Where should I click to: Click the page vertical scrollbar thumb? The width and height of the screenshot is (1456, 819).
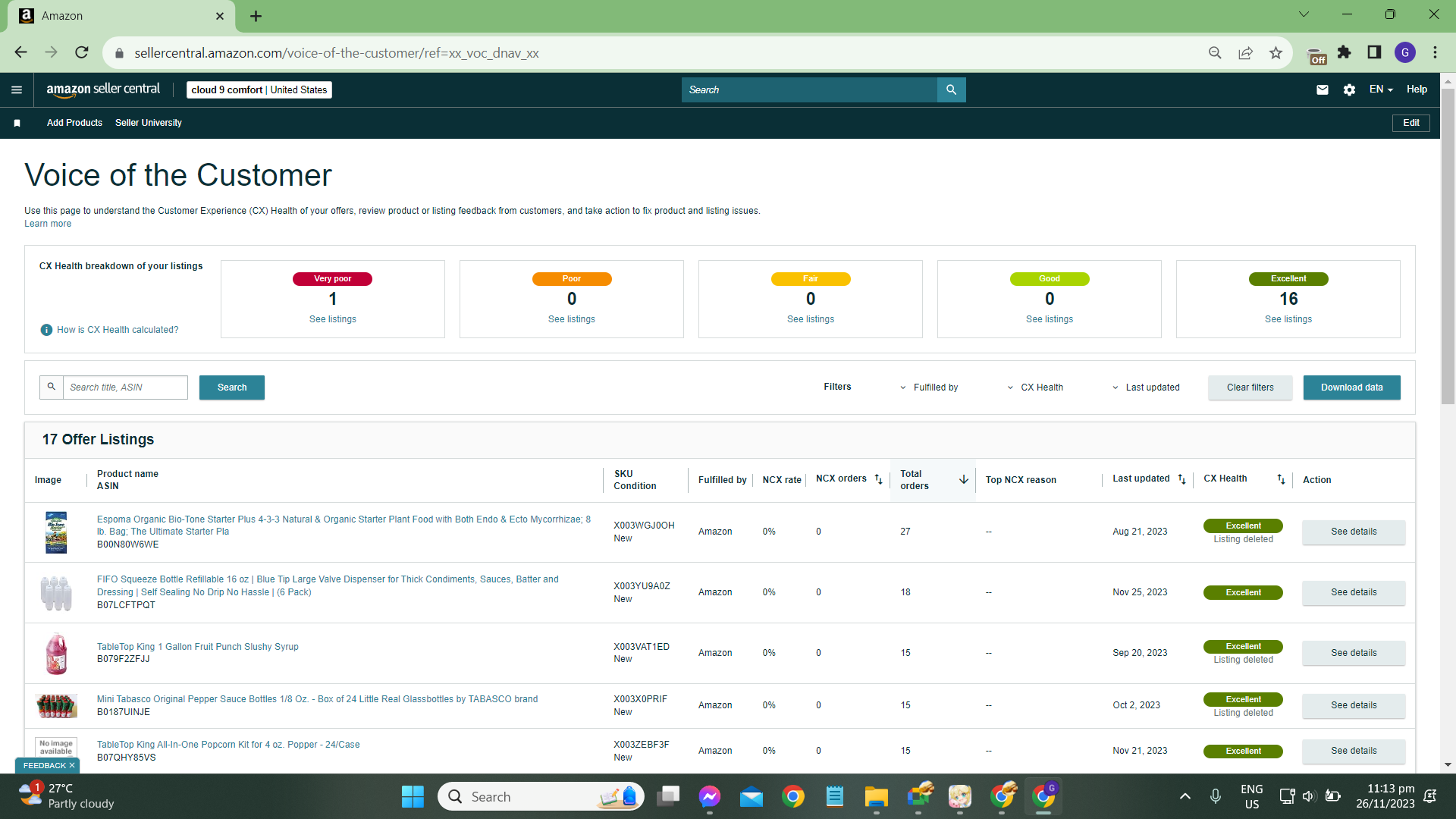pyautogui.click(x=1448, y=246)
